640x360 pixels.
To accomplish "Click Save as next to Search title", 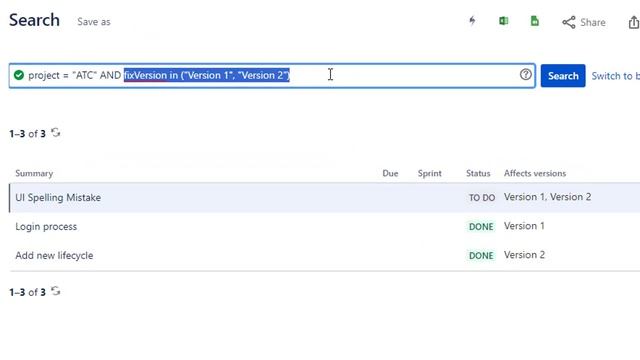I will [94, 22].
